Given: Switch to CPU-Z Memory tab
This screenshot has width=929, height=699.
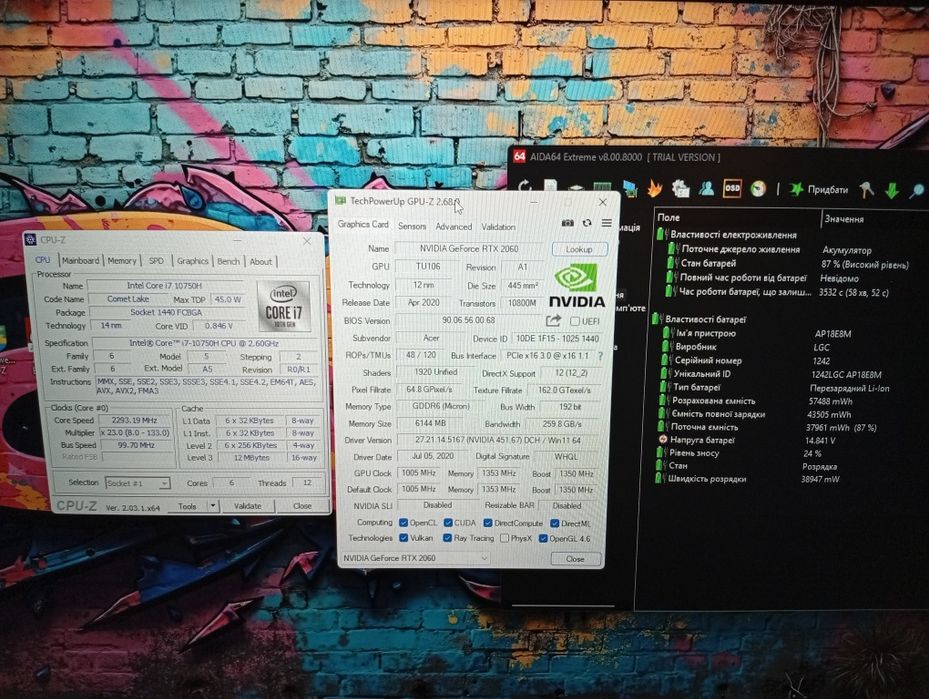Looking at the screenshot, I should [x=122, y=261].
